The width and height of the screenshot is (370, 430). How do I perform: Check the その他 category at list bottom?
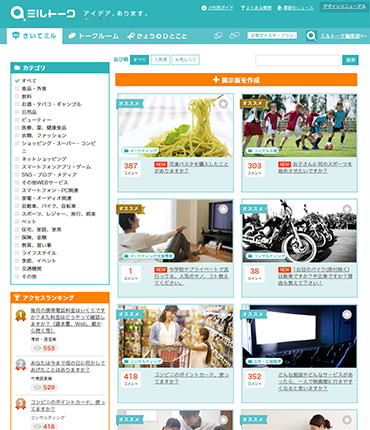point(17,277)
